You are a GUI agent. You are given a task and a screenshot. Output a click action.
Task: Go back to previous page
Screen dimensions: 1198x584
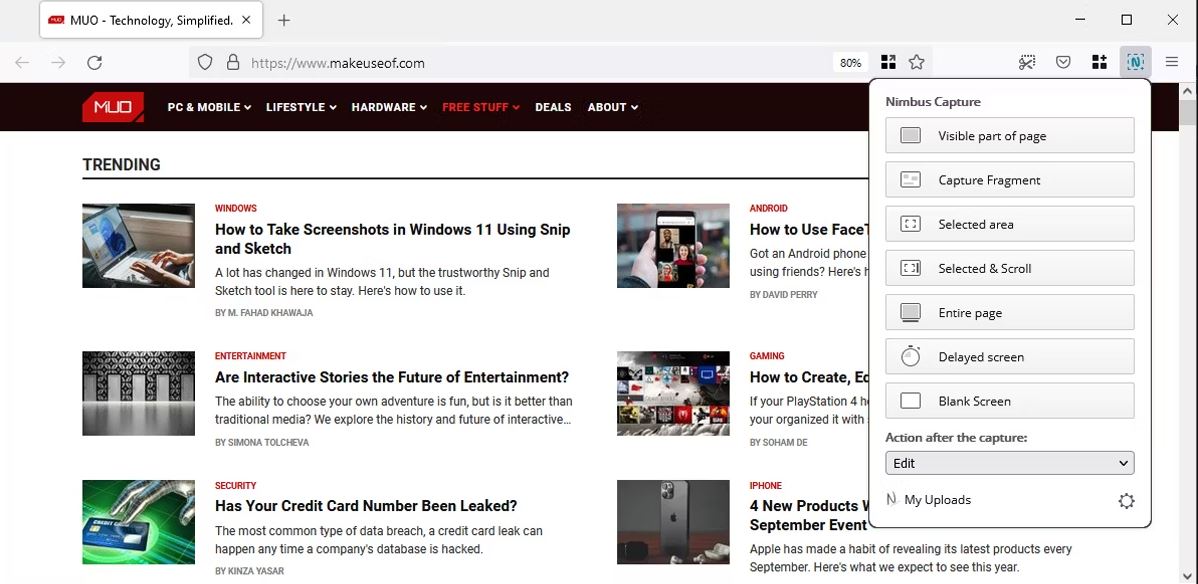click(x=22, y=63)
